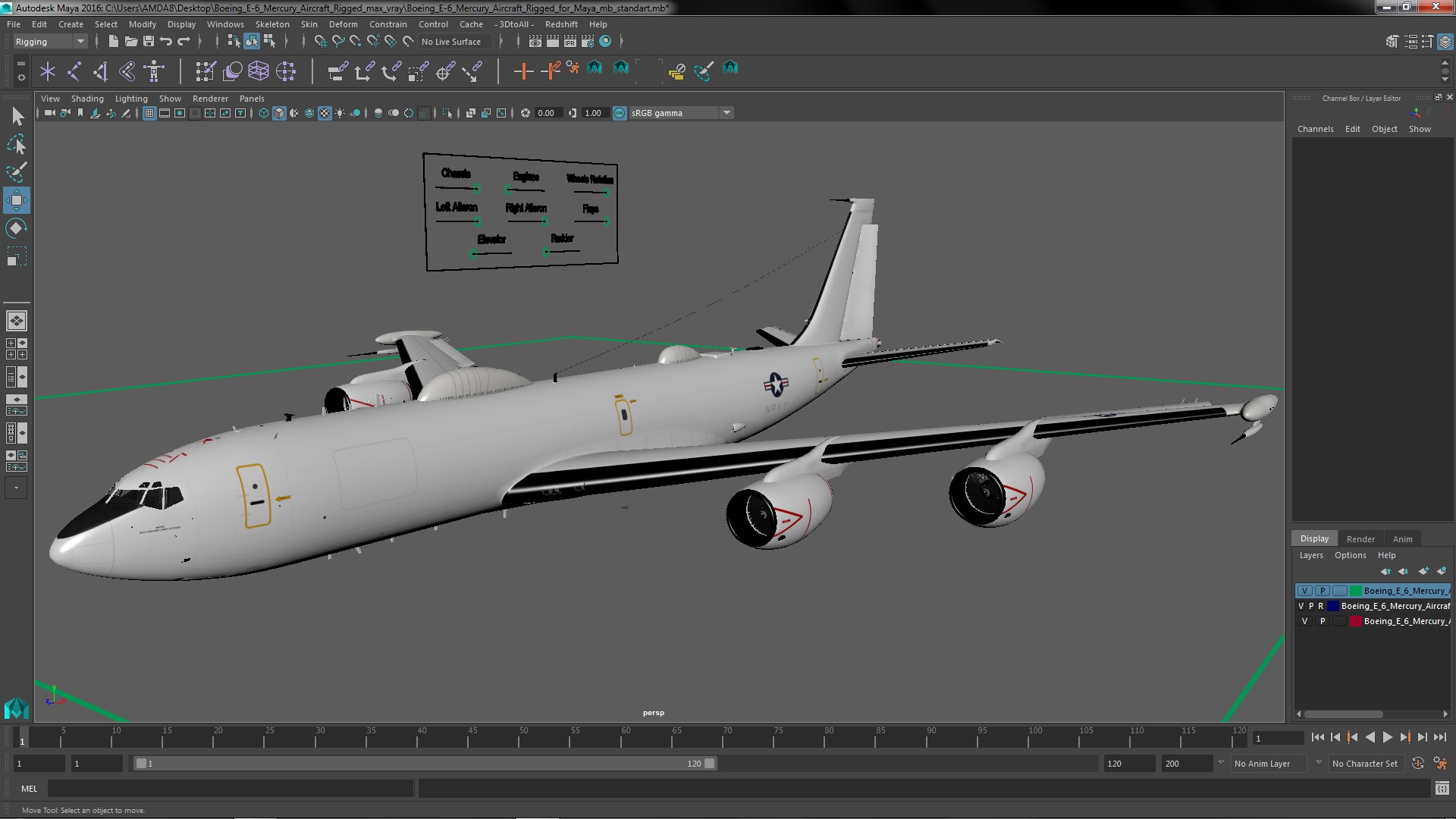Viewport: 1456px width, 819px height.
Task: Open the HumanIK character figure shelf icon
Action: 154,71
